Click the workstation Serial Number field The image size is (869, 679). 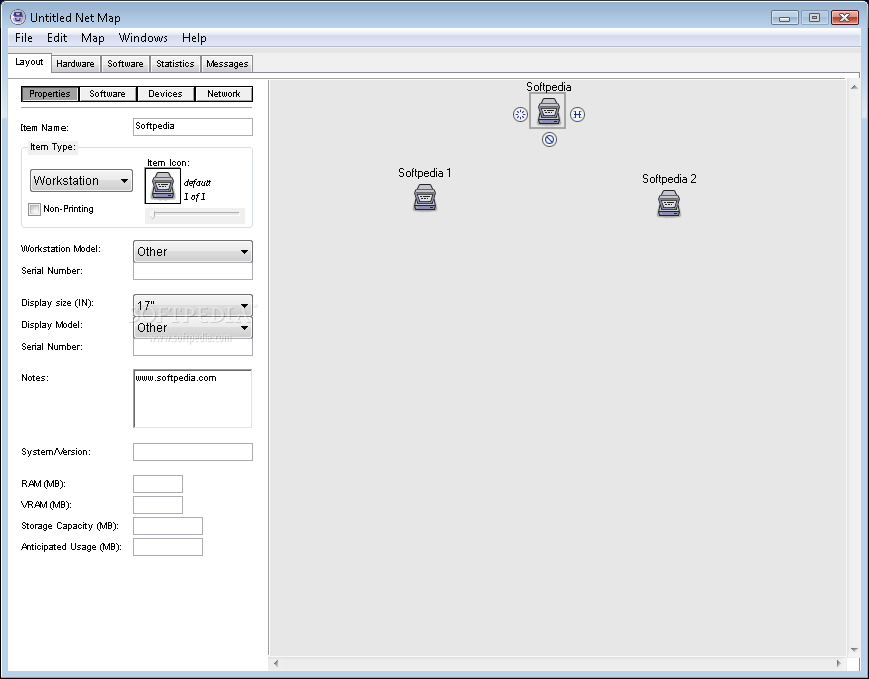coord(193,271)
